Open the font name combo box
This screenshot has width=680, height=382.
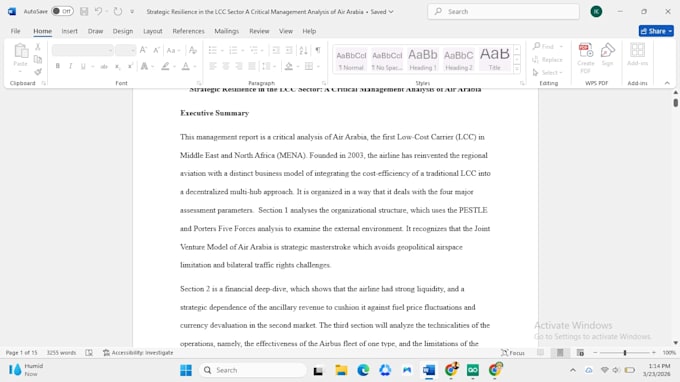tap(82, 50)
